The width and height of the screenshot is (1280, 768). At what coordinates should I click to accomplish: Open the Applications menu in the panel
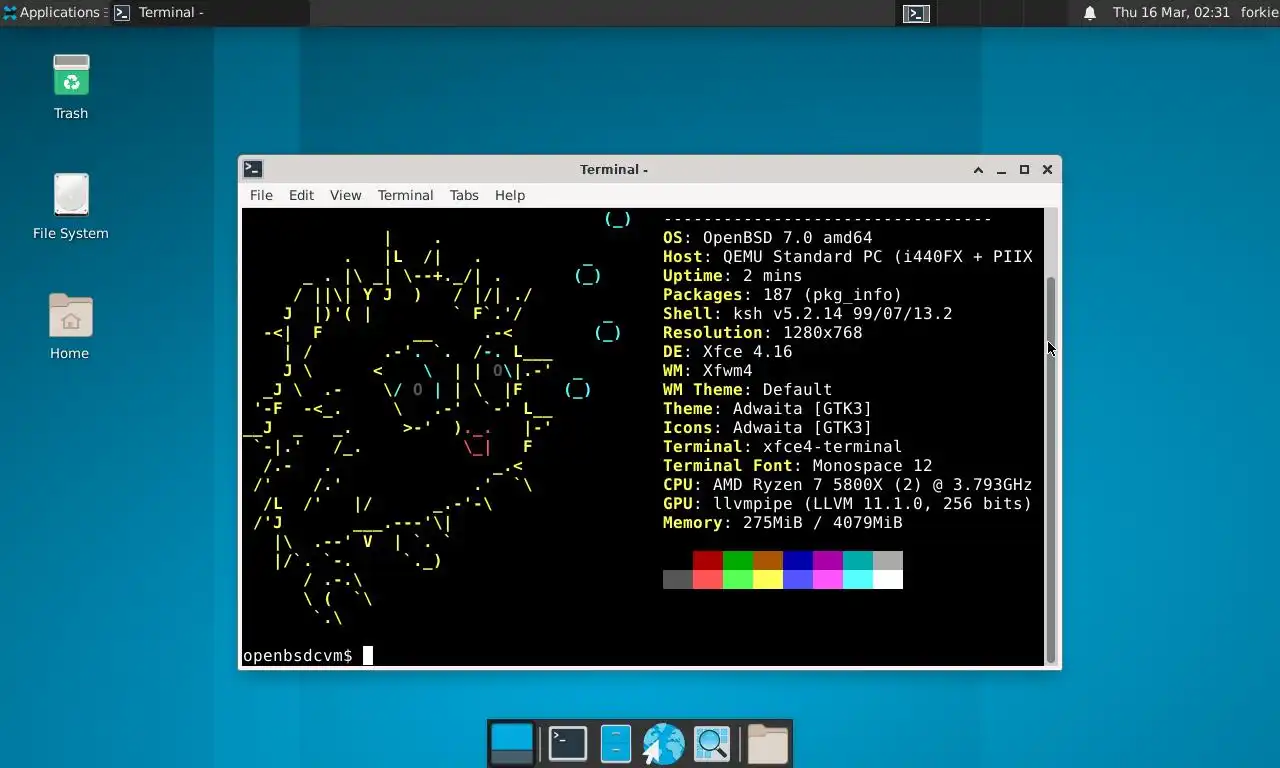(x=52, y=13)
